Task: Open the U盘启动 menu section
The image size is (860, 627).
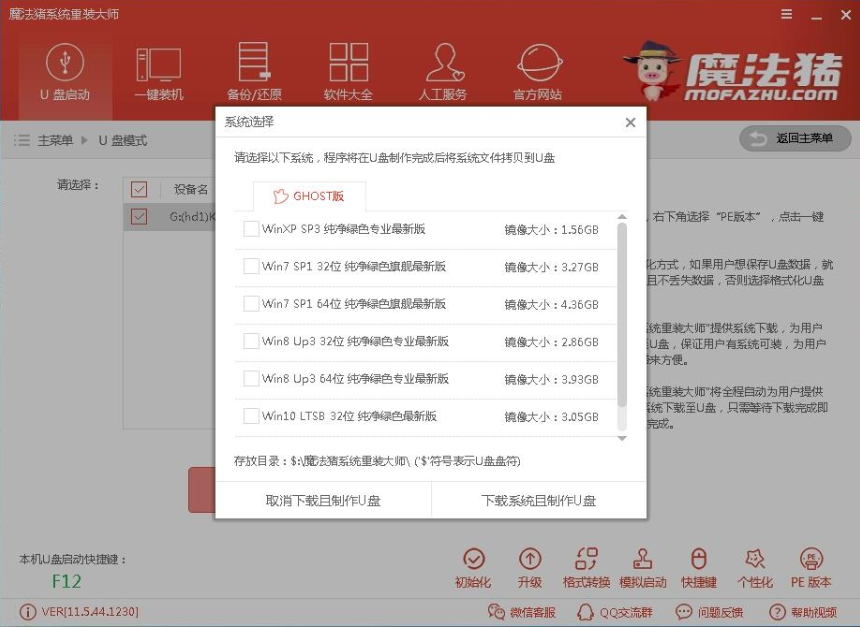Action: click(62, 70)
